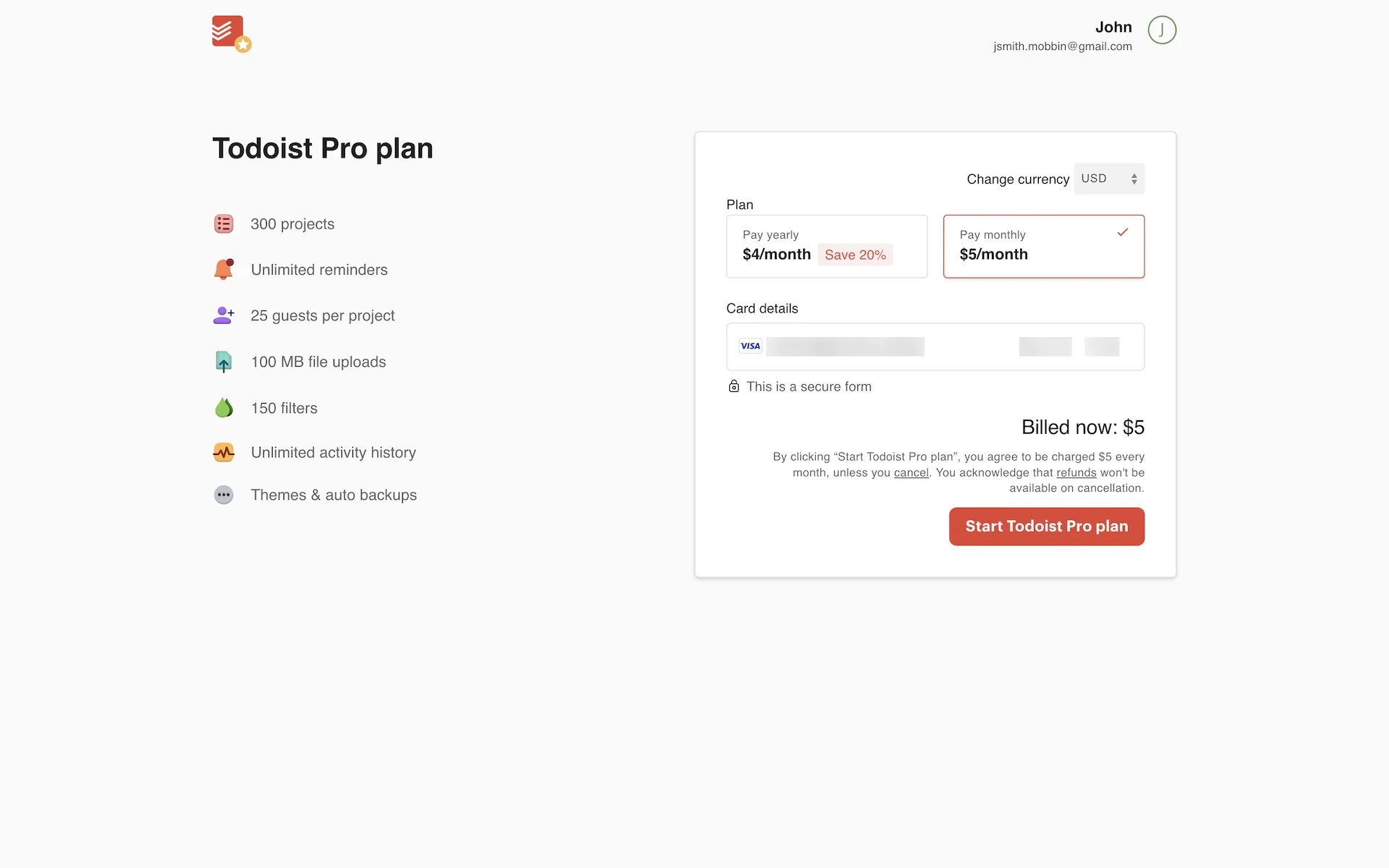
Task: Click the Unlimited reminders bell icon
Action: click(x=224, y=269)
